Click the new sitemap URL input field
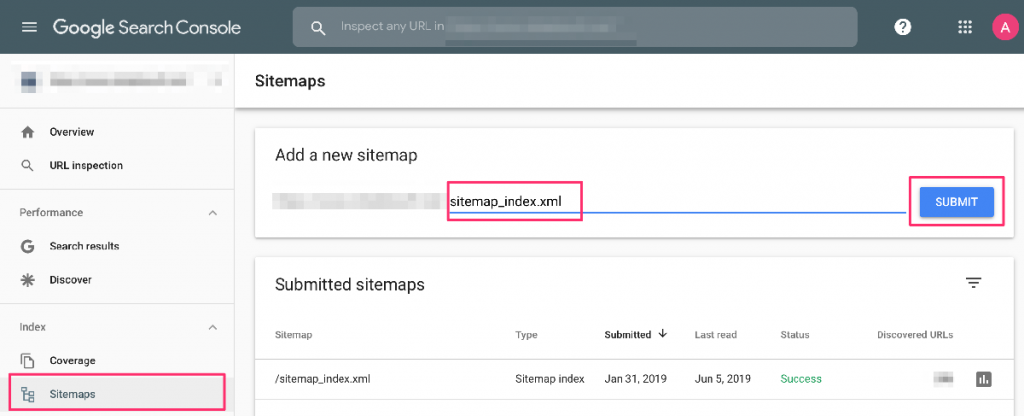 point(677,202)
